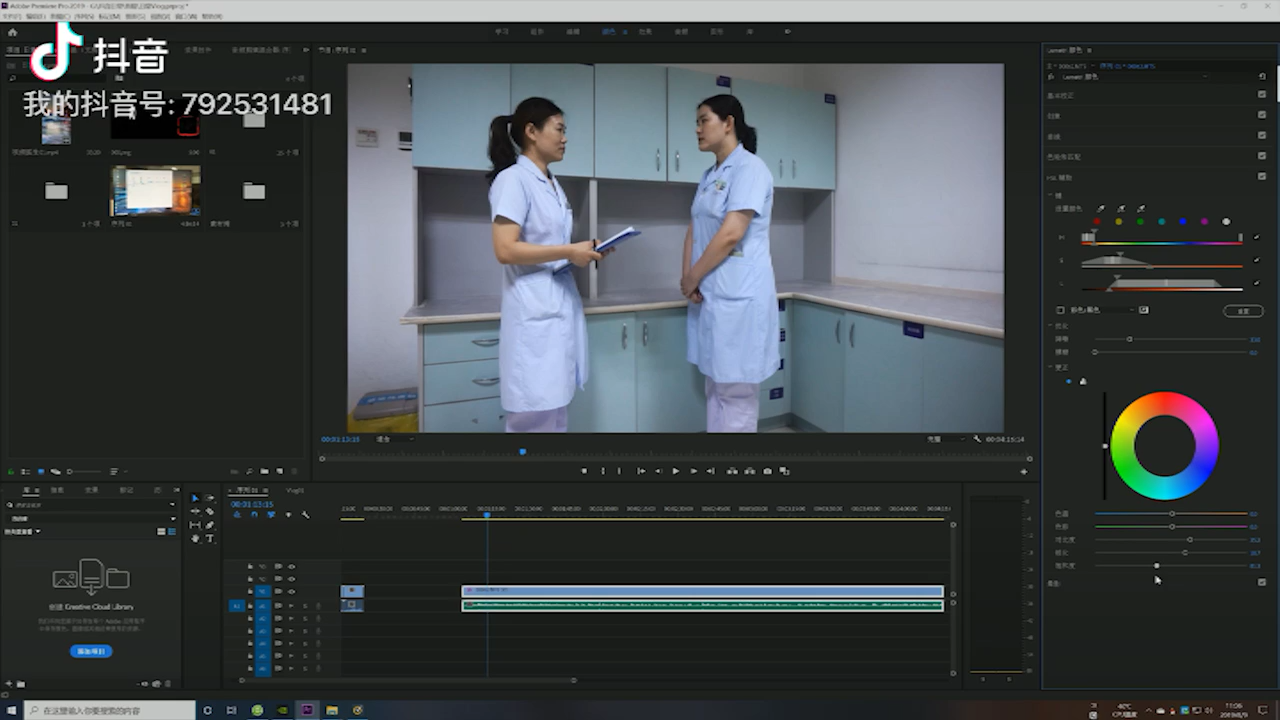Reset the H range slider
The image size is (1280, 720).
1257,238
